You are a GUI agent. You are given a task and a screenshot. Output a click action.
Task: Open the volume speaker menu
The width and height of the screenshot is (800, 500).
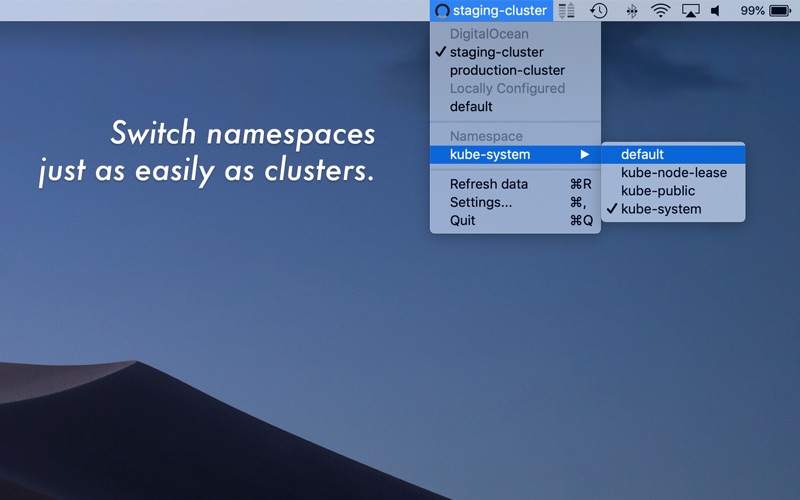click(715, 10)
